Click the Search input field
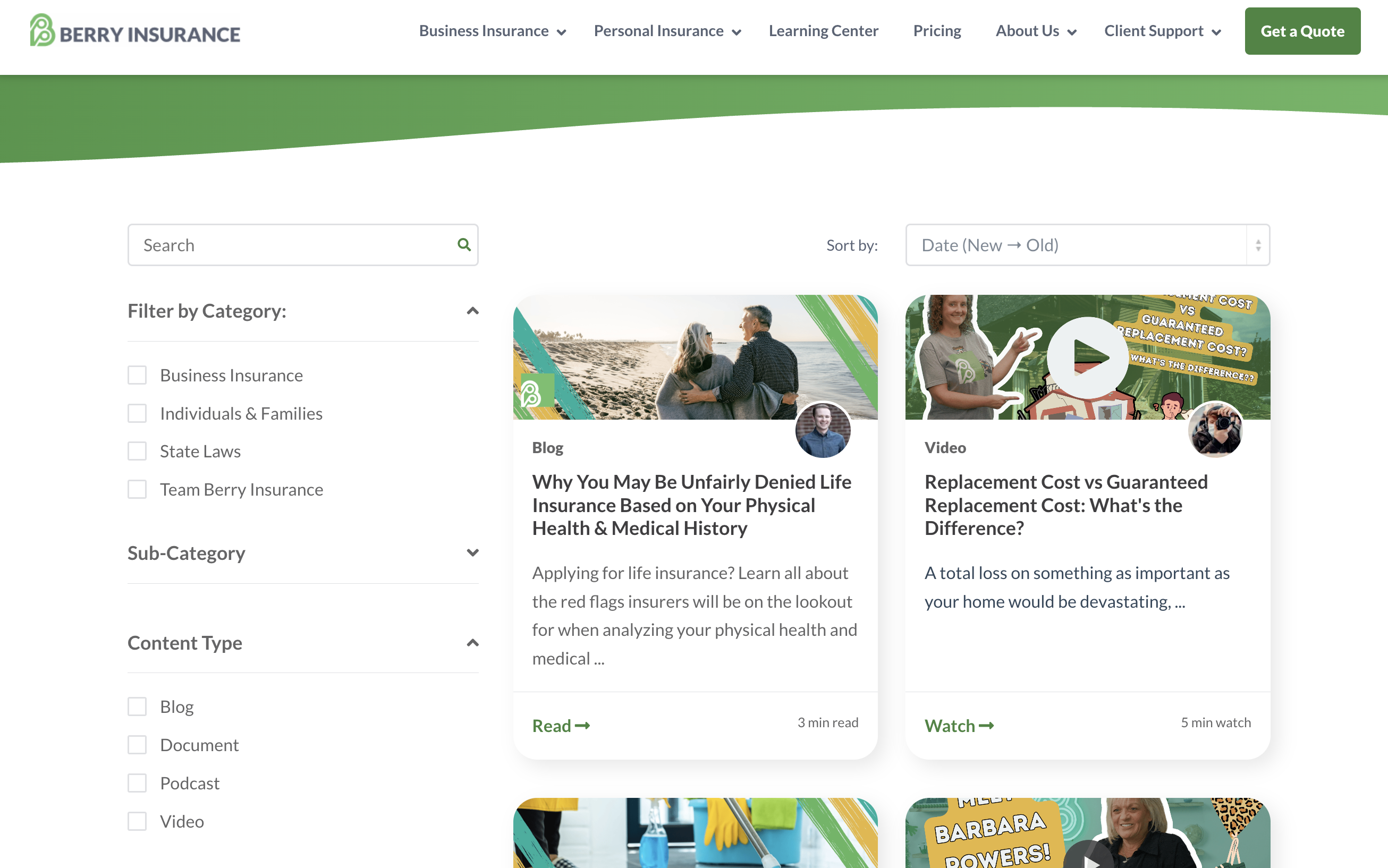This screenshot has height=868, width=1388. (x=303, y=245)
